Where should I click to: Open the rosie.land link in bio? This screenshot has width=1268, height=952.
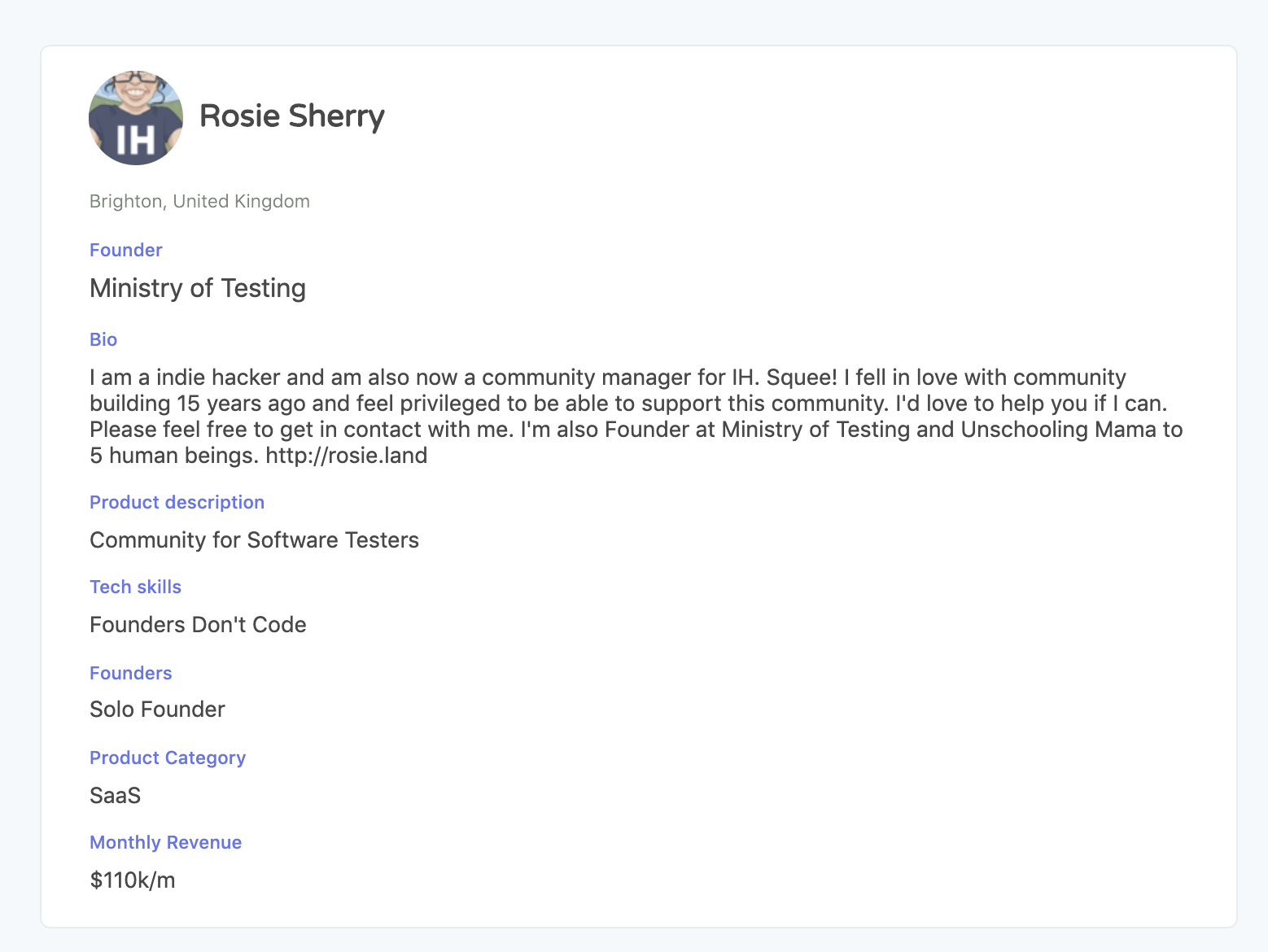tap(346, 455)
